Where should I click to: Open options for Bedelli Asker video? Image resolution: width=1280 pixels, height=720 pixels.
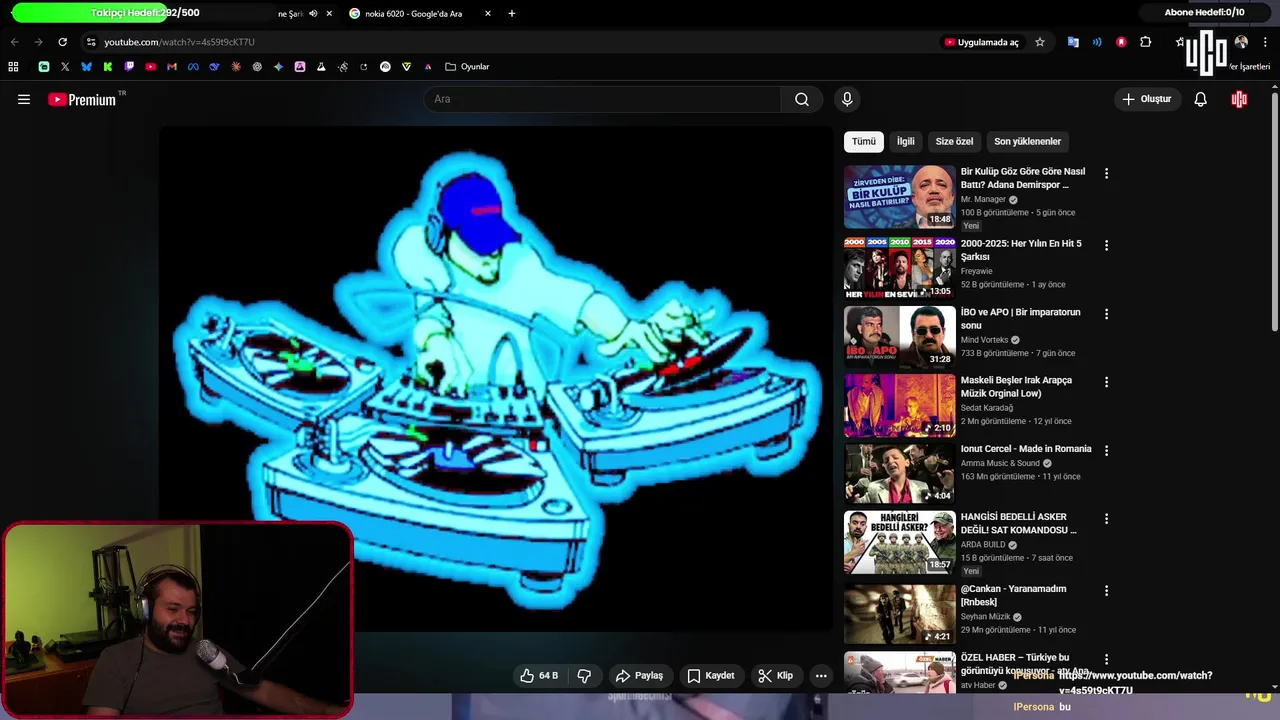point(1106,519)
